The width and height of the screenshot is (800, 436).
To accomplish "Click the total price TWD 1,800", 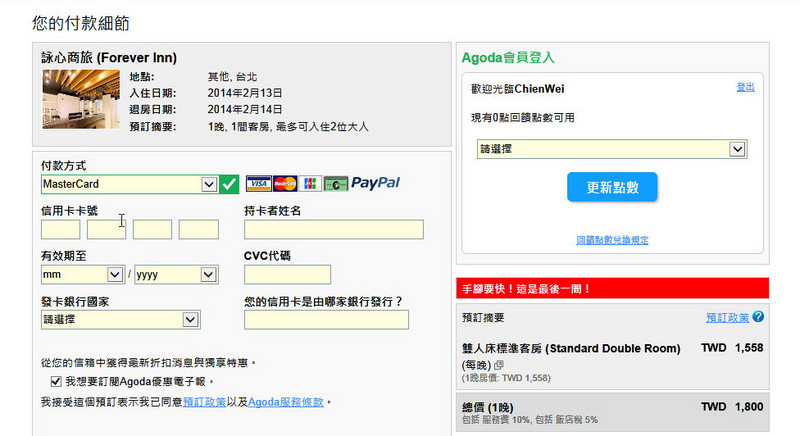I will 732,407.
